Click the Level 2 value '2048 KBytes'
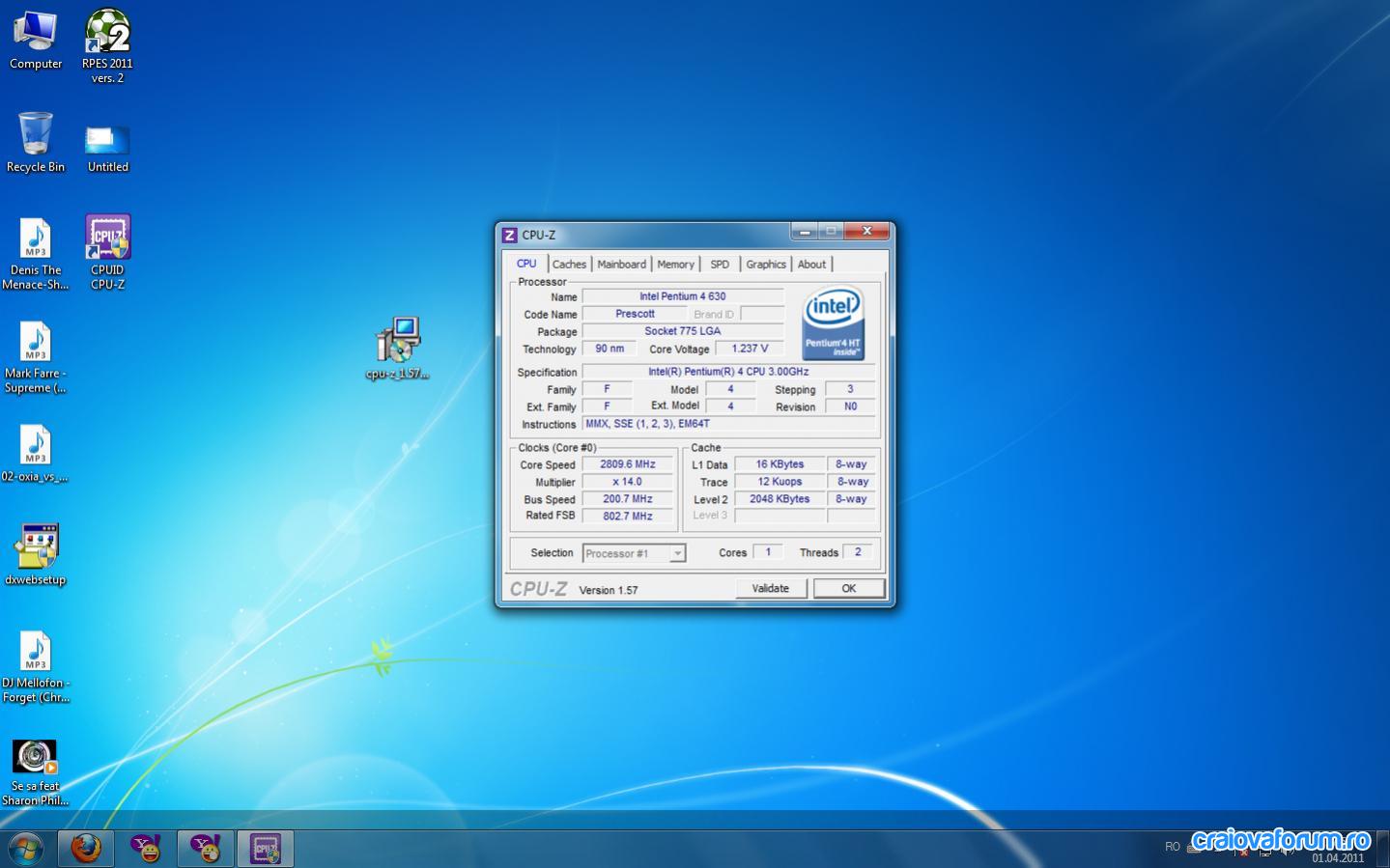Screen dimensions: 1390x868 (780, 499)
